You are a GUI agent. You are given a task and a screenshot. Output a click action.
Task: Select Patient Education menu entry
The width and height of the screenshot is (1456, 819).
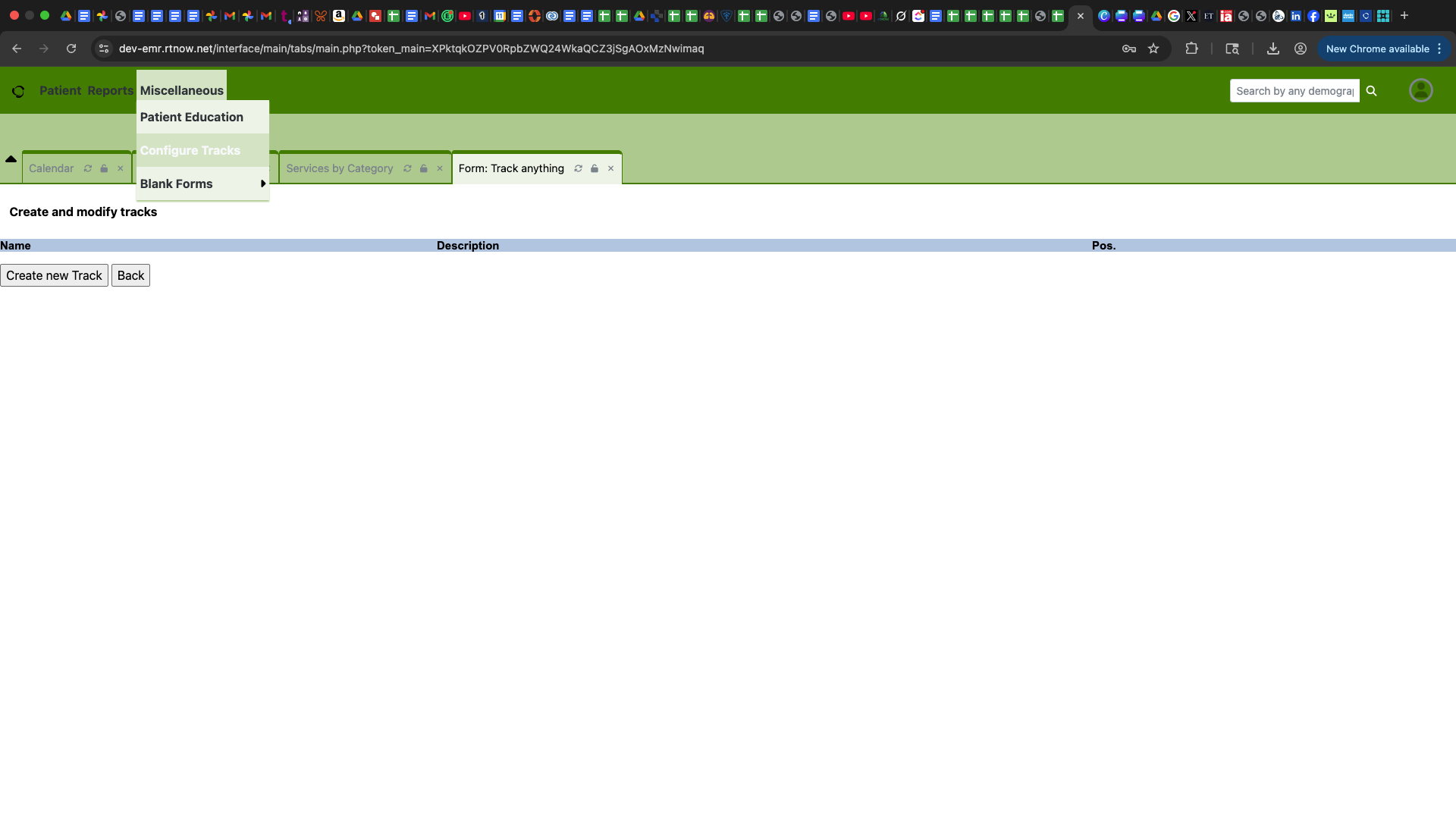(x=192, y=117)
